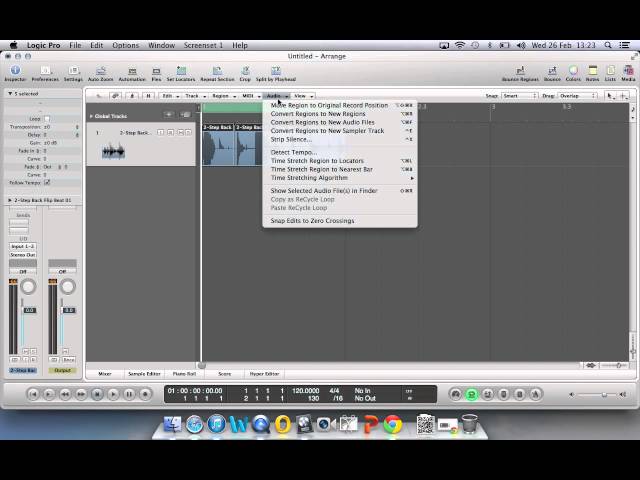Click the Crop toolbar icon
Viewport: 640px width, 480px height.
(x=245, y=73)
